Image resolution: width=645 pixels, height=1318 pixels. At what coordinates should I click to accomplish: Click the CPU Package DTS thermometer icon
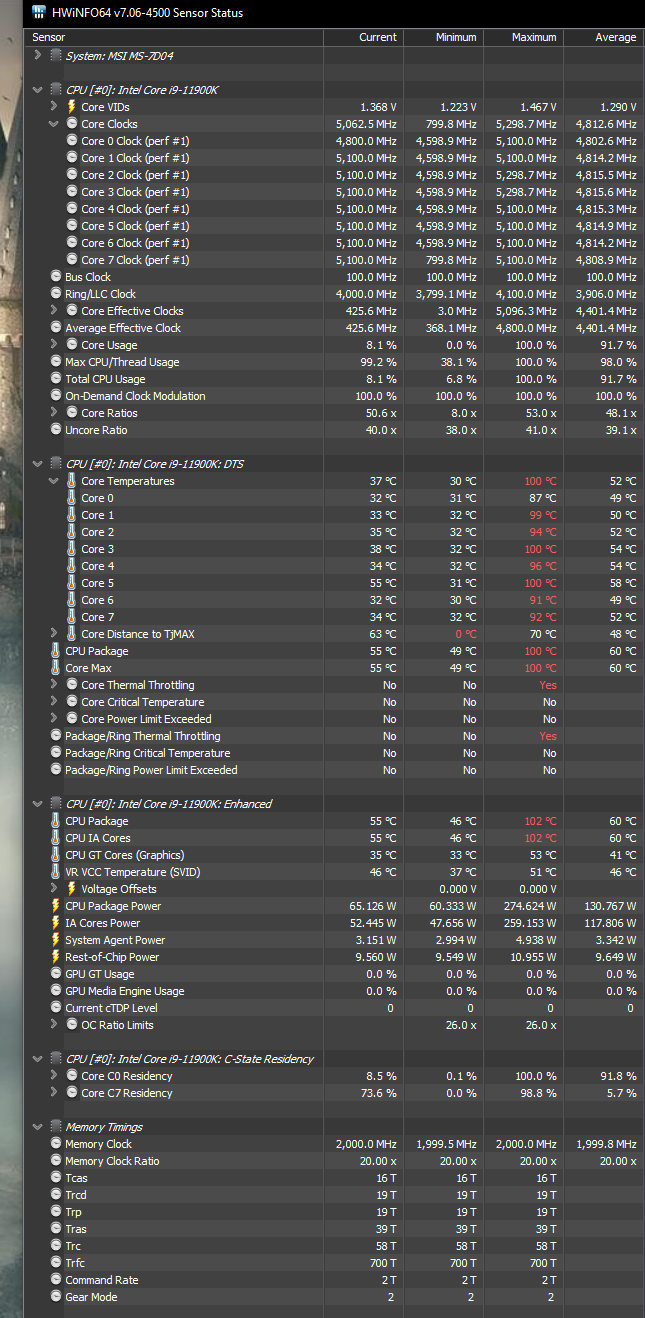click(55, 651)
